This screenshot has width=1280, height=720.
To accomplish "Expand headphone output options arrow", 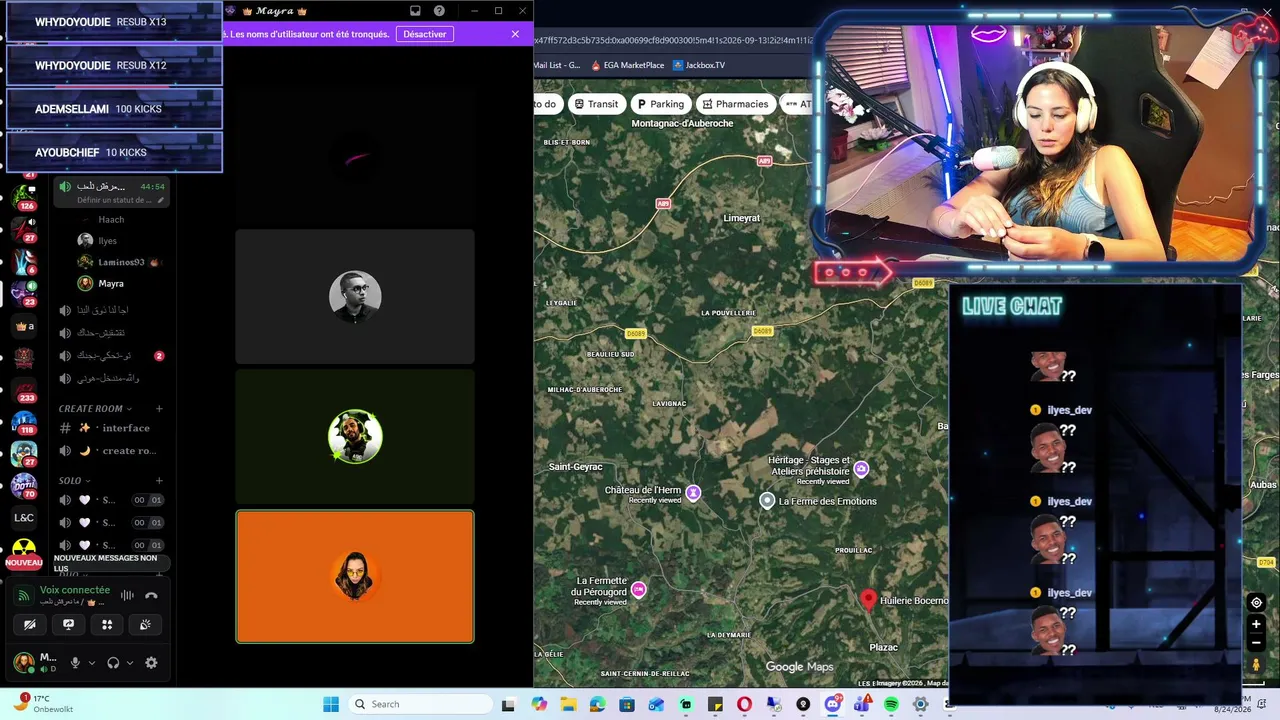I will (129, 662).
